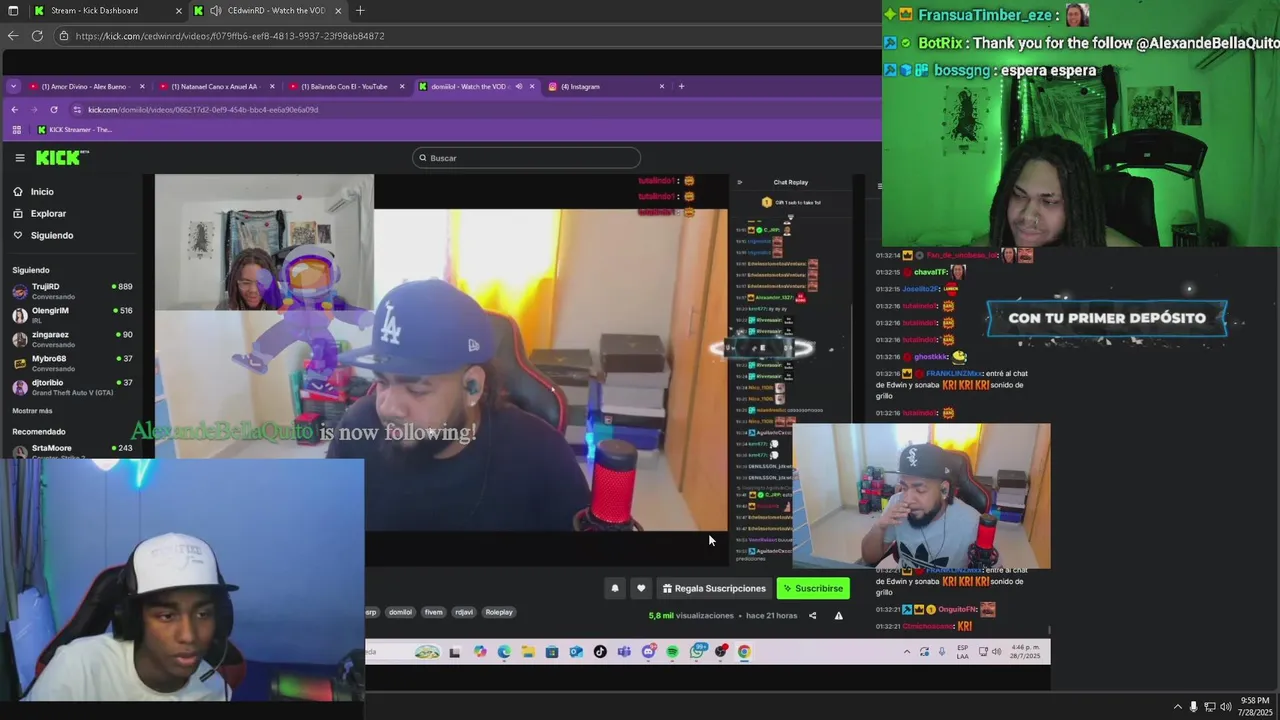Open Chrome in inner taskbar
This screenshot has width=1280, height=720.
point(744,652)
